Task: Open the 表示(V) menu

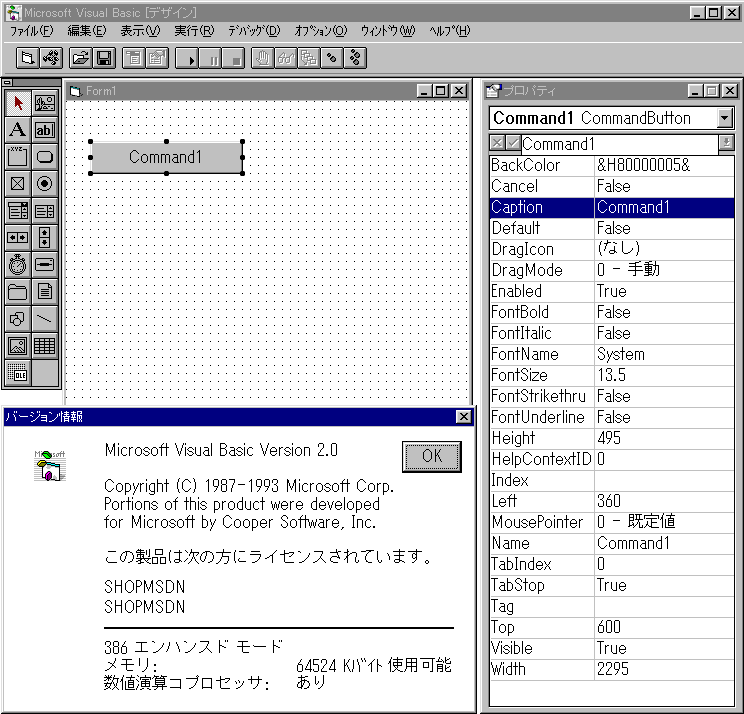Action: [140, 31]
